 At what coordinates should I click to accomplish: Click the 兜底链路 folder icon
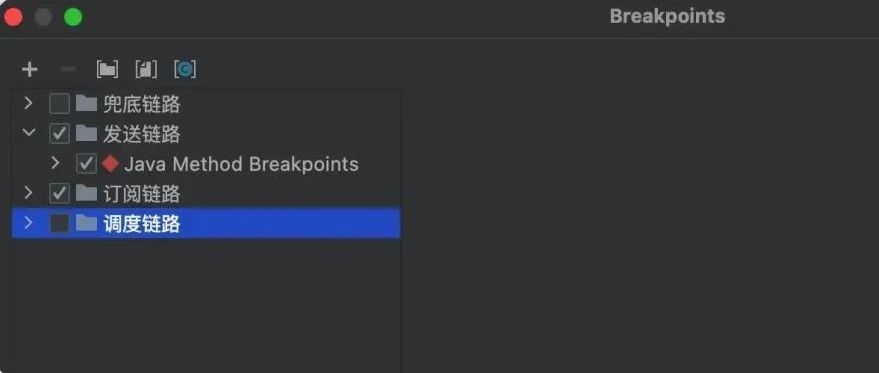pos(86,103)
